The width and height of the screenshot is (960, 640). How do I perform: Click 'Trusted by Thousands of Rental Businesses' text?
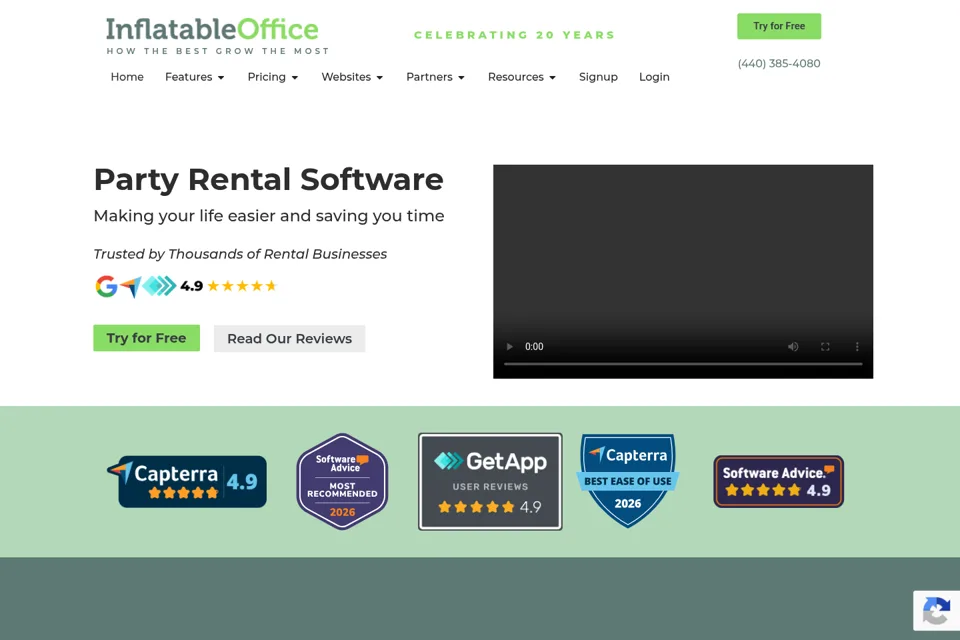click(240, 254)
